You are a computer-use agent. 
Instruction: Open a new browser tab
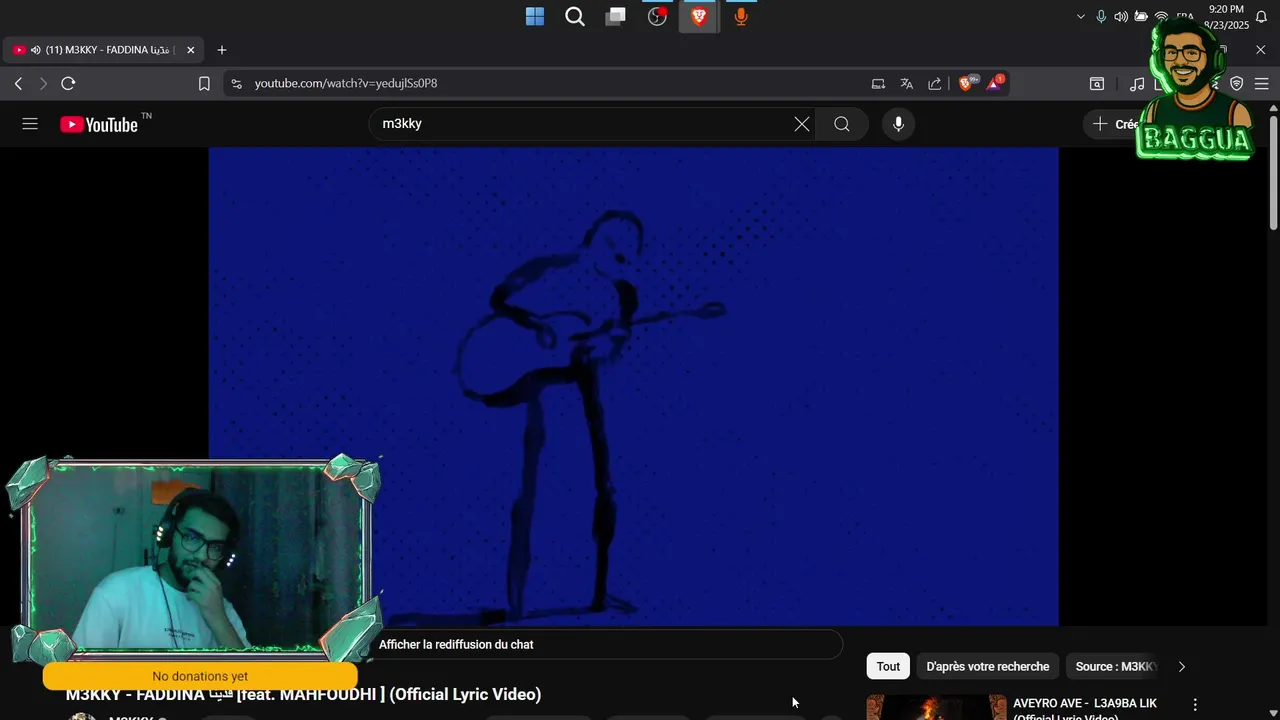click(222, 50)
